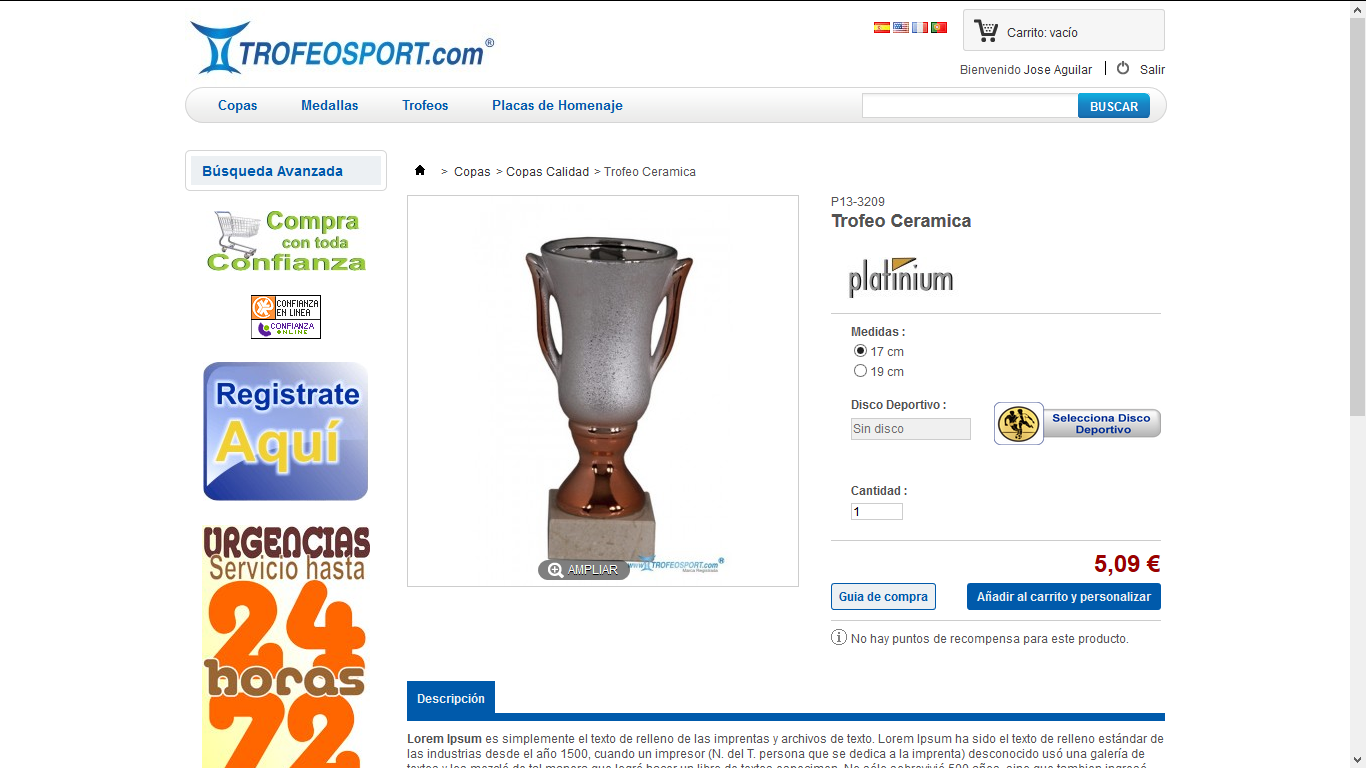Click Añadir al carrito y personalizar

1064,597
